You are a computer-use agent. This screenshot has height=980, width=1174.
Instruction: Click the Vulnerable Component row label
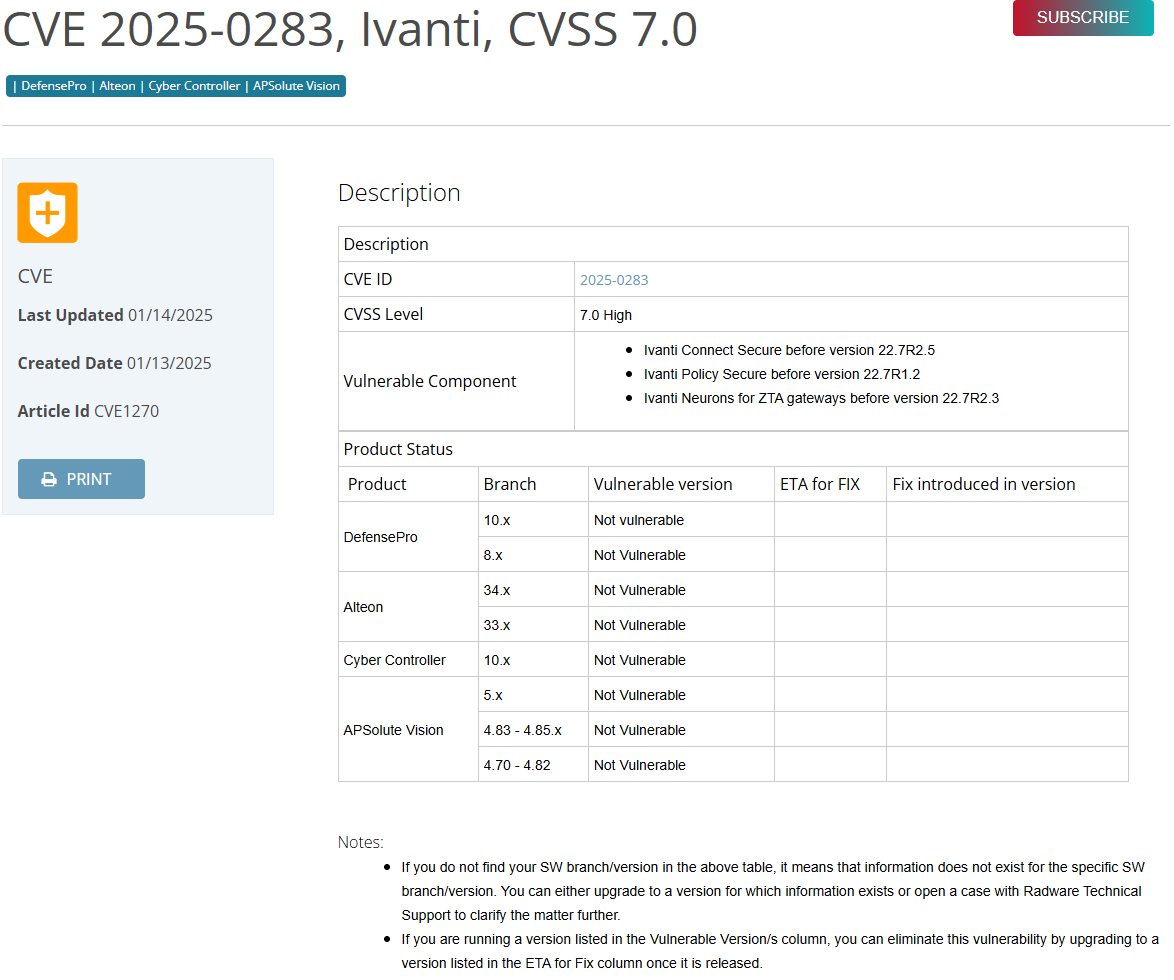click(x=430, y=381)
